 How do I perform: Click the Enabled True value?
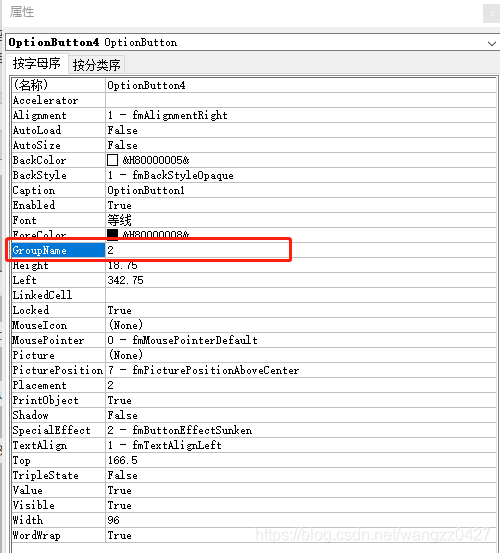pos(120,205)
